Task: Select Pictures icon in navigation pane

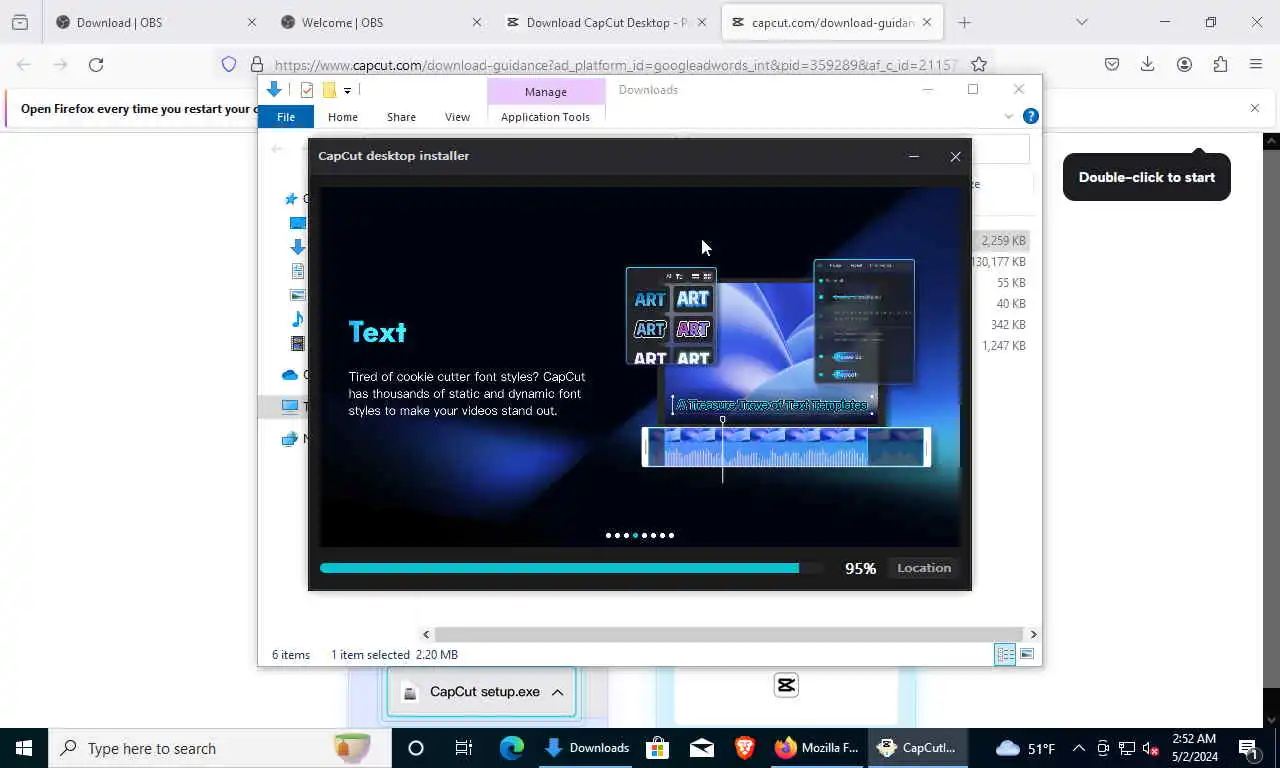Action: click(x=298, y=295)
